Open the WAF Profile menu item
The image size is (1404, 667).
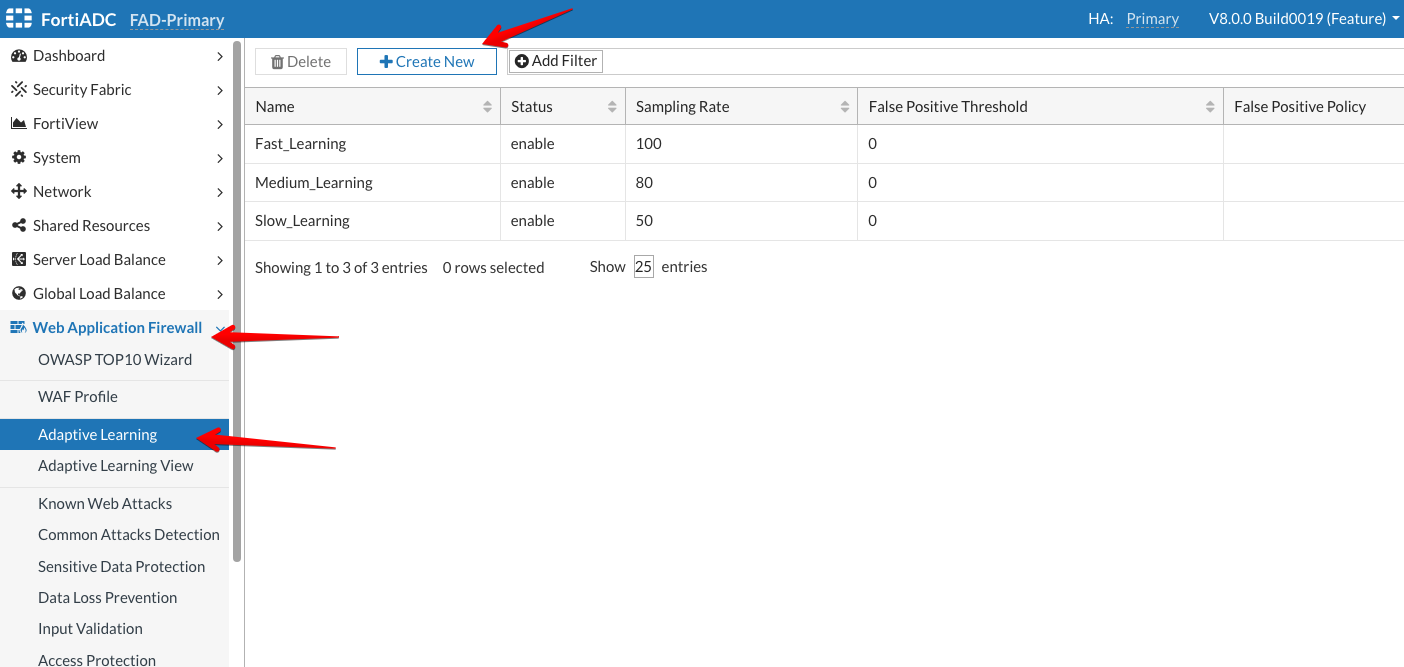[78, 397]
